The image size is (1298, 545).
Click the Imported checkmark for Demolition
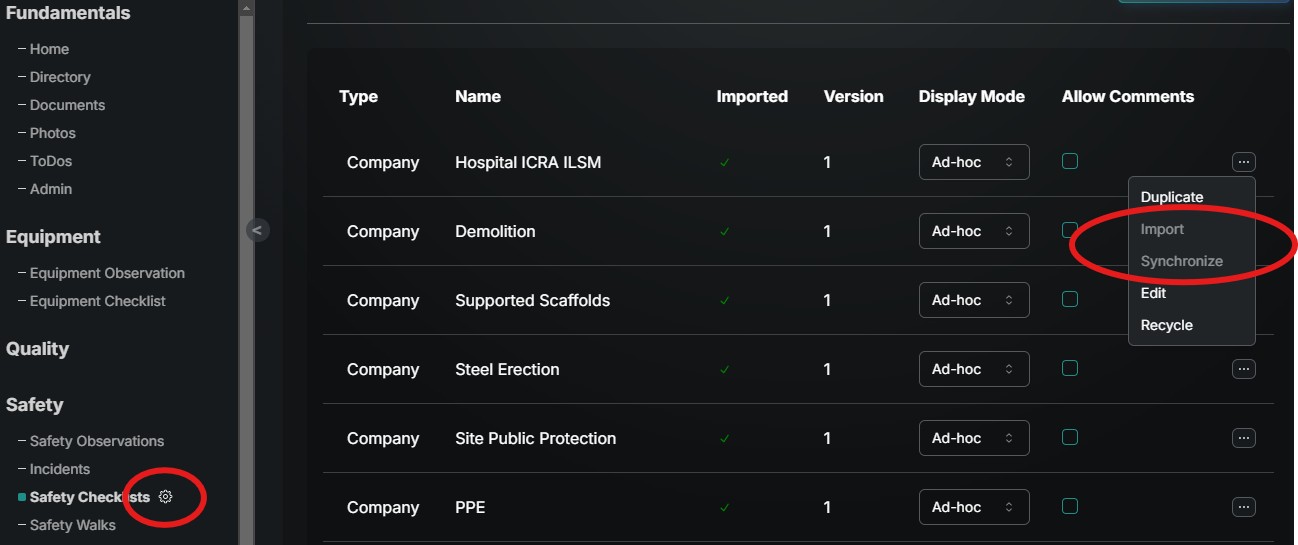coord(725,231)
